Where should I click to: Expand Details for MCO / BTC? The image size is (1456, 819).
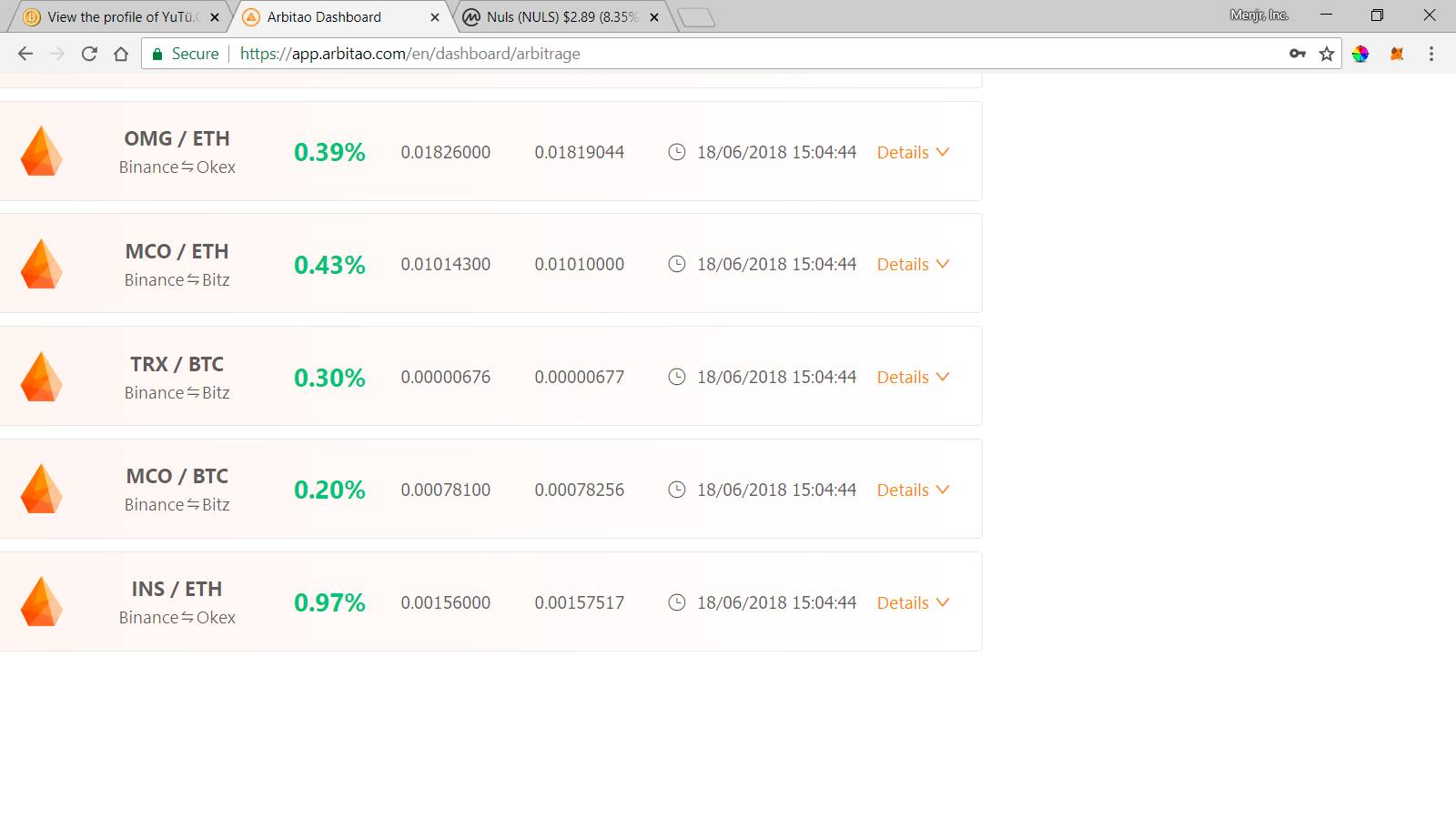[913, 490]
